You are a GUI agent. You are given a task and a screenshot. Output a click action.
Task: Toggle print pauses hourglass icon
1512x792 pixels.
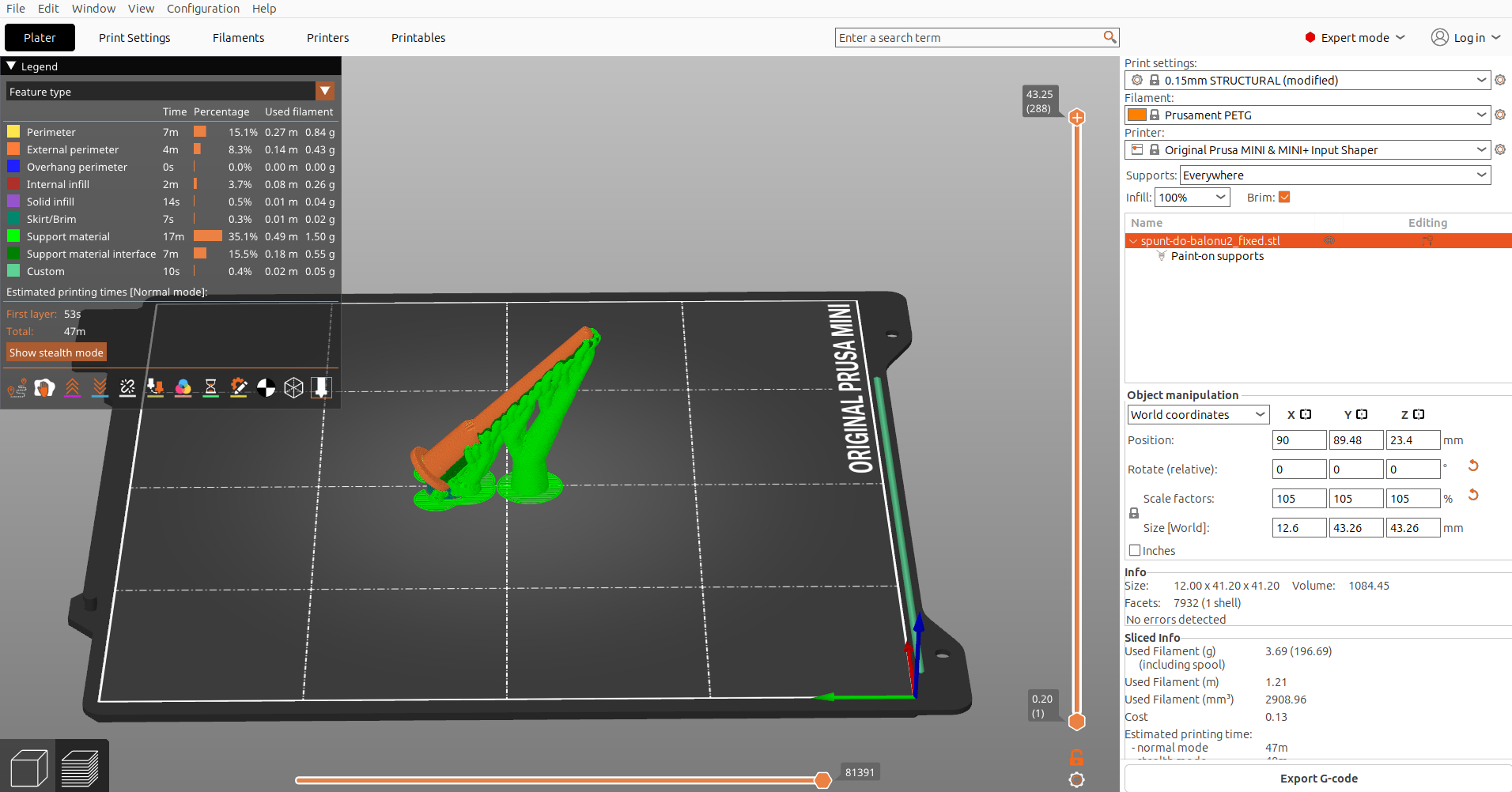211,387
